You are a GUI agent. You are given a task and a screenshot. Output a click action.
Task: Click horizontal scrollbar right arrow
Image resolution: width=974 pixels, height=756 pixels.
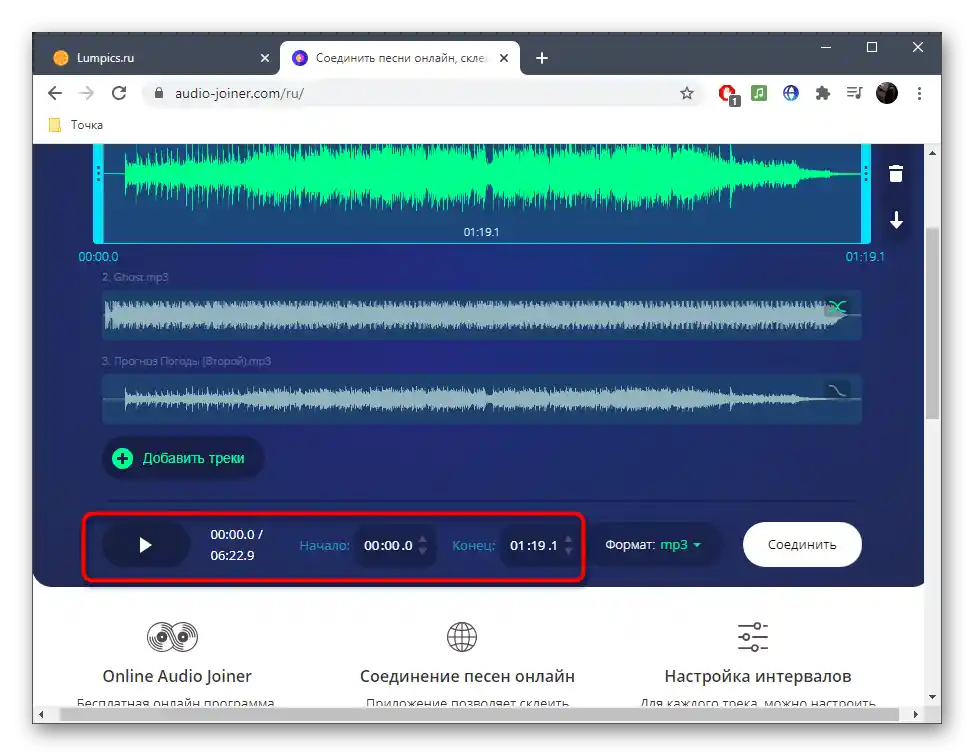coord(916,714)
